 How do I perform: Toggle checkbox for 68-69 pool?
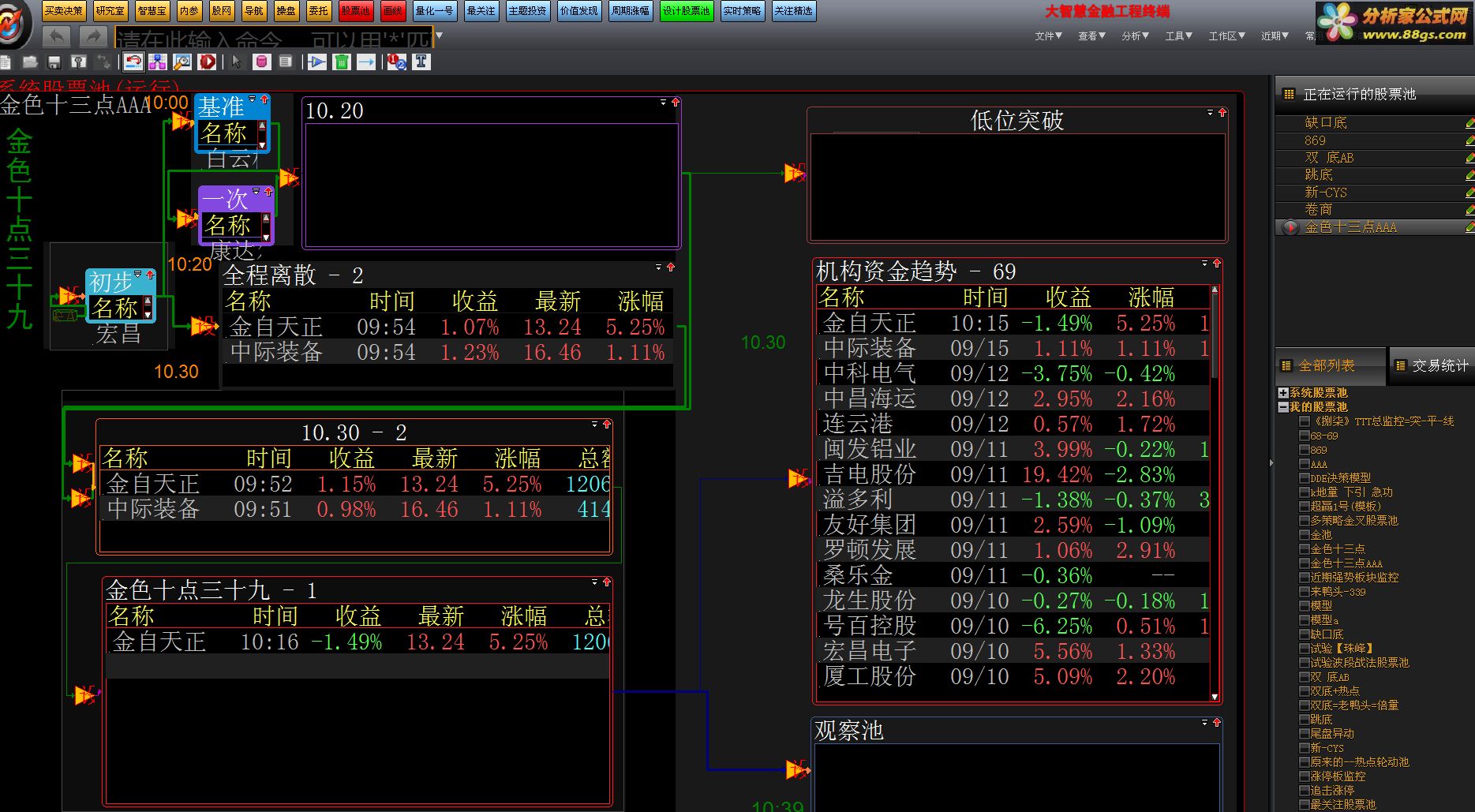[x=1305, y=436]
